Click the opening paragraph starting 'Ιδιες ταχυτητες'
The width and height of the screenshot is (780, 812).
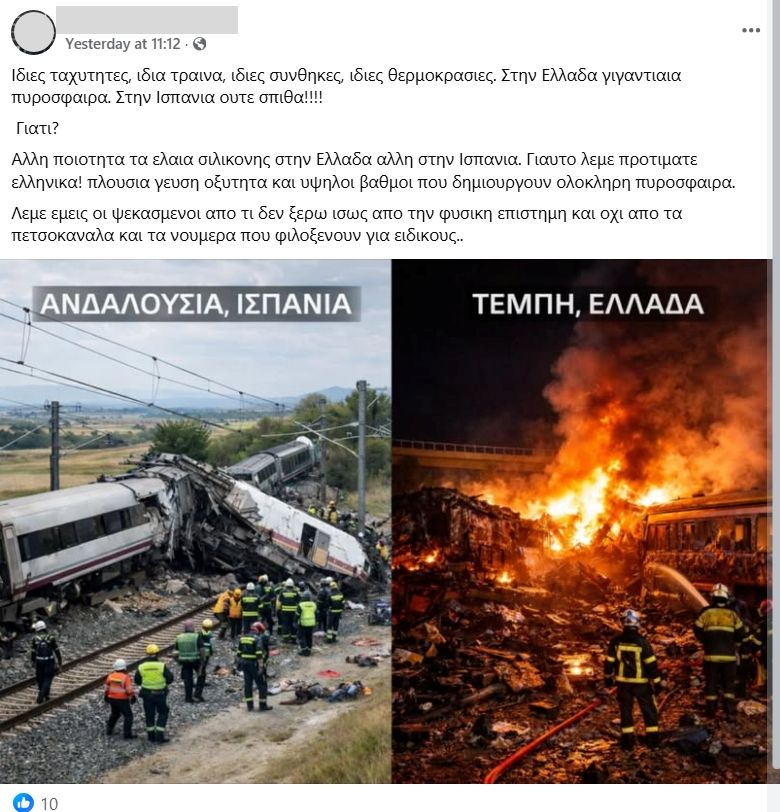click(x=346, y=86)
